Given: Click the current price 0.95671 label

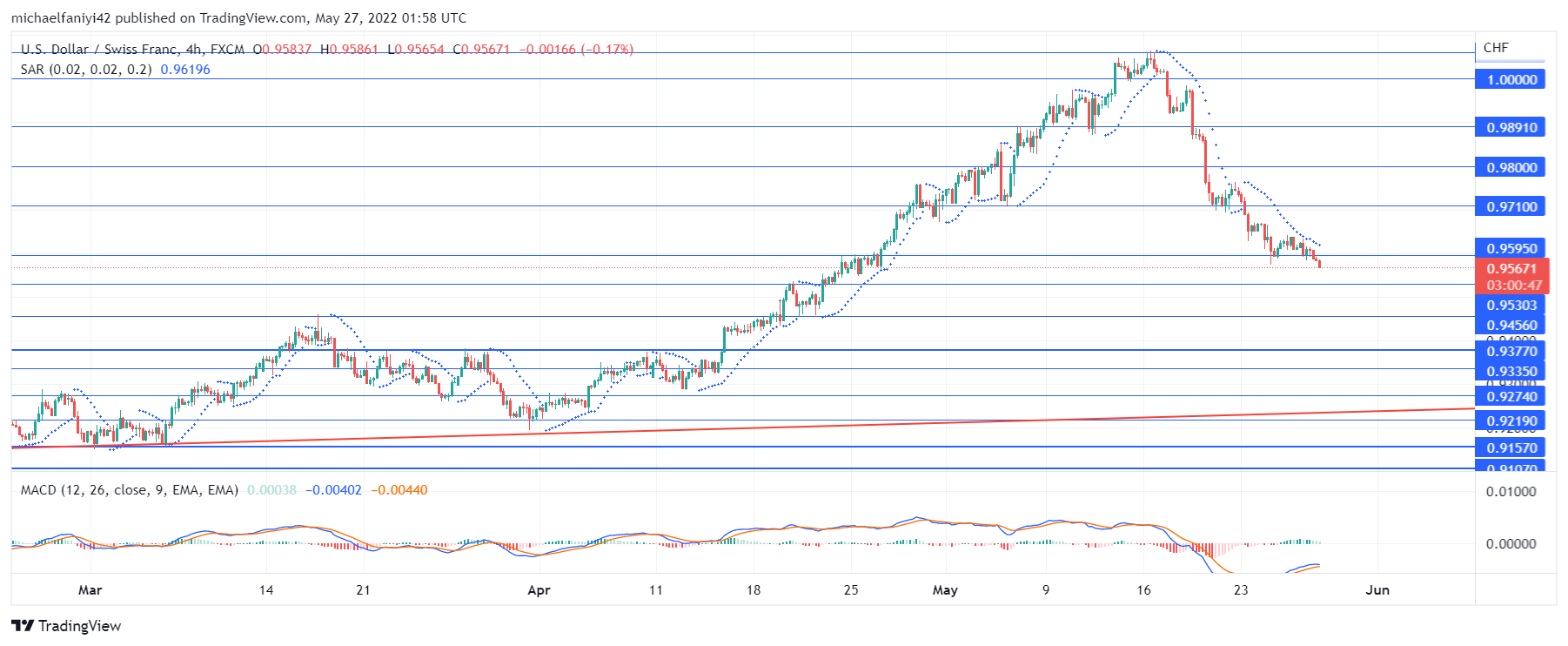Looking at the screenshot, I should (x=1512, y=269).
